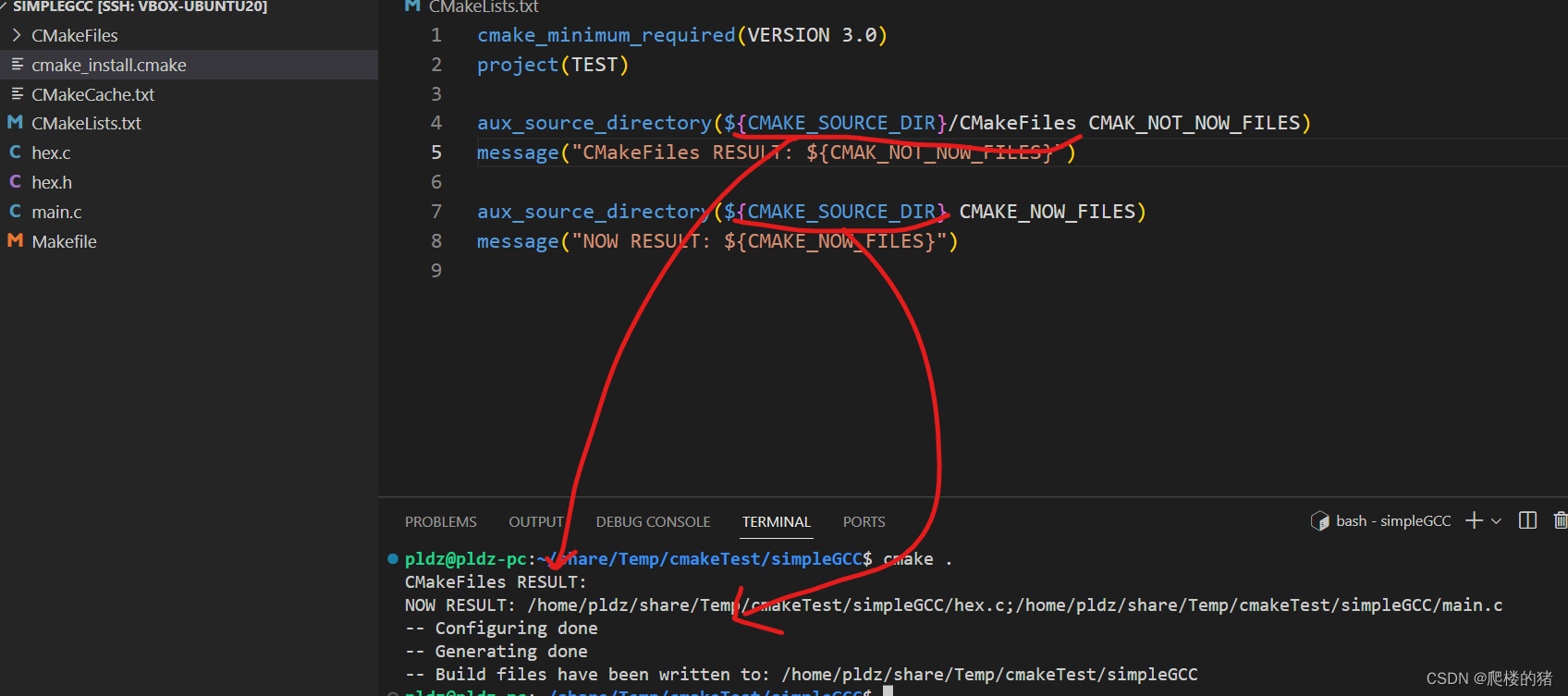Click message on line 8
Screen dimensions: 1568x696
[518, 241]
